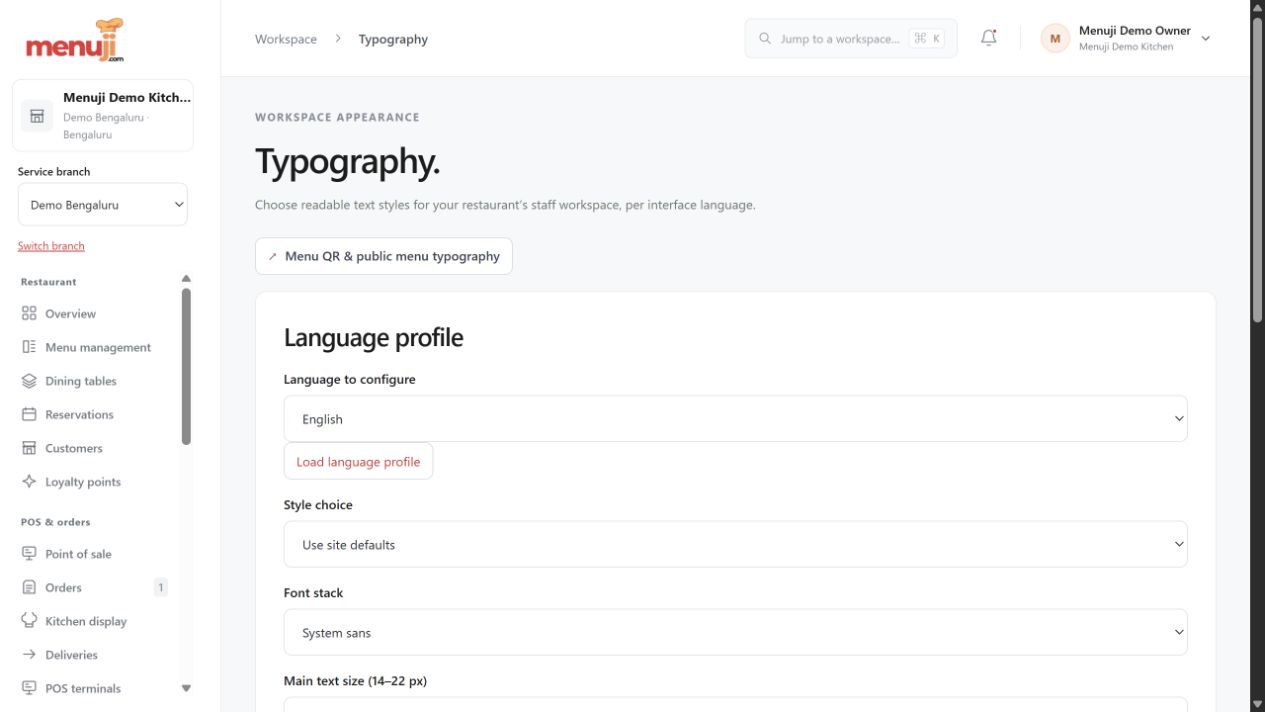Click the Menuji Demo Kitchen store icon
1265x712 pixels.
coord(37,116)
